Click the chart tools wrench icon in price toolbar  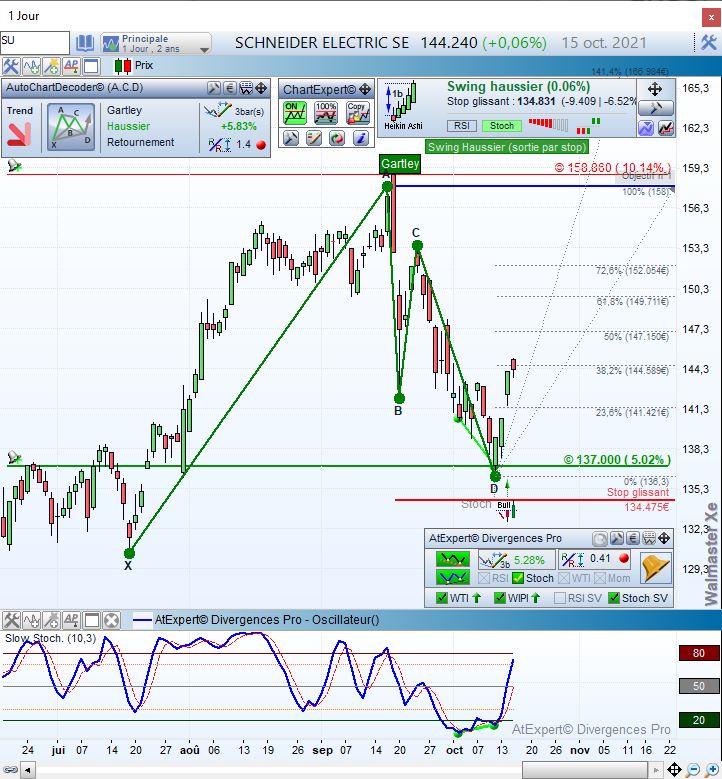tap(10, 66)
